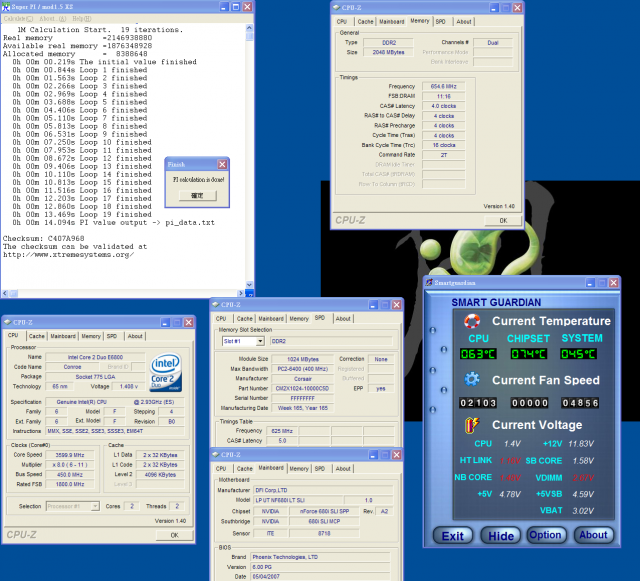640x581 pixels.
Task: Open About tab in CPU-Z SPD window
Action: [343, 318]
